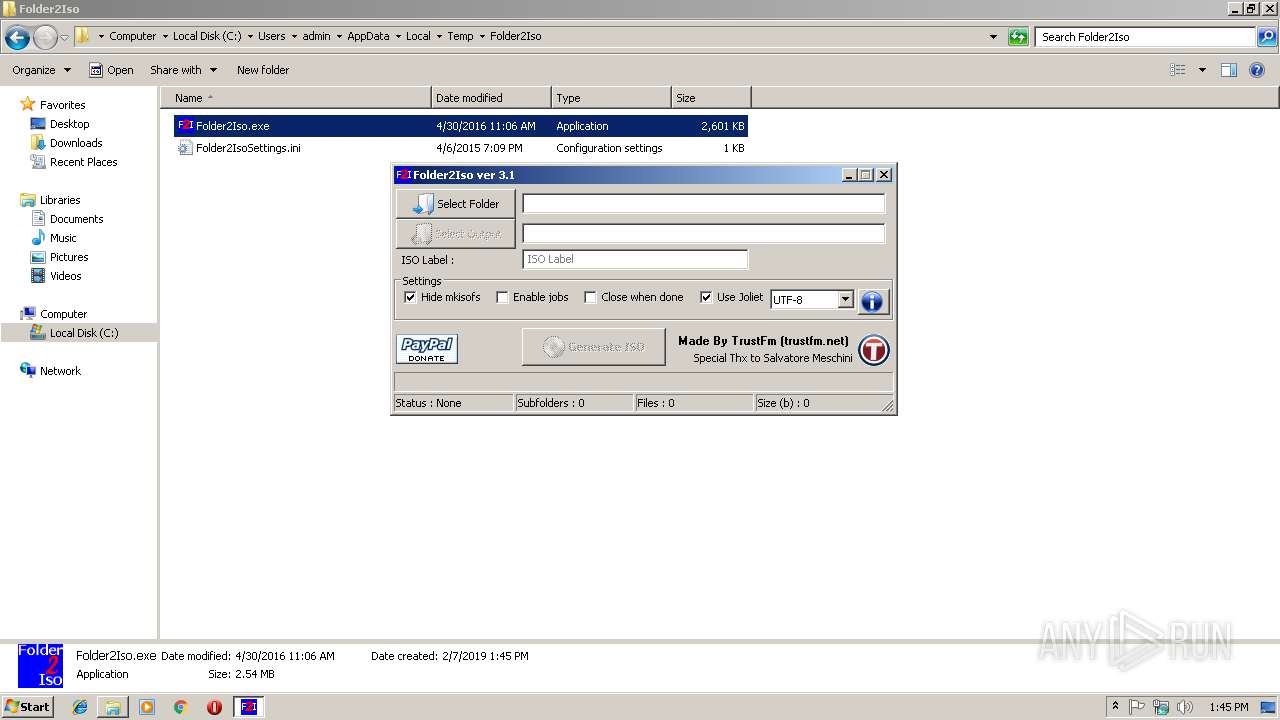
Task: Open Explorer help question mark icon
Action: coord(1257,70)
